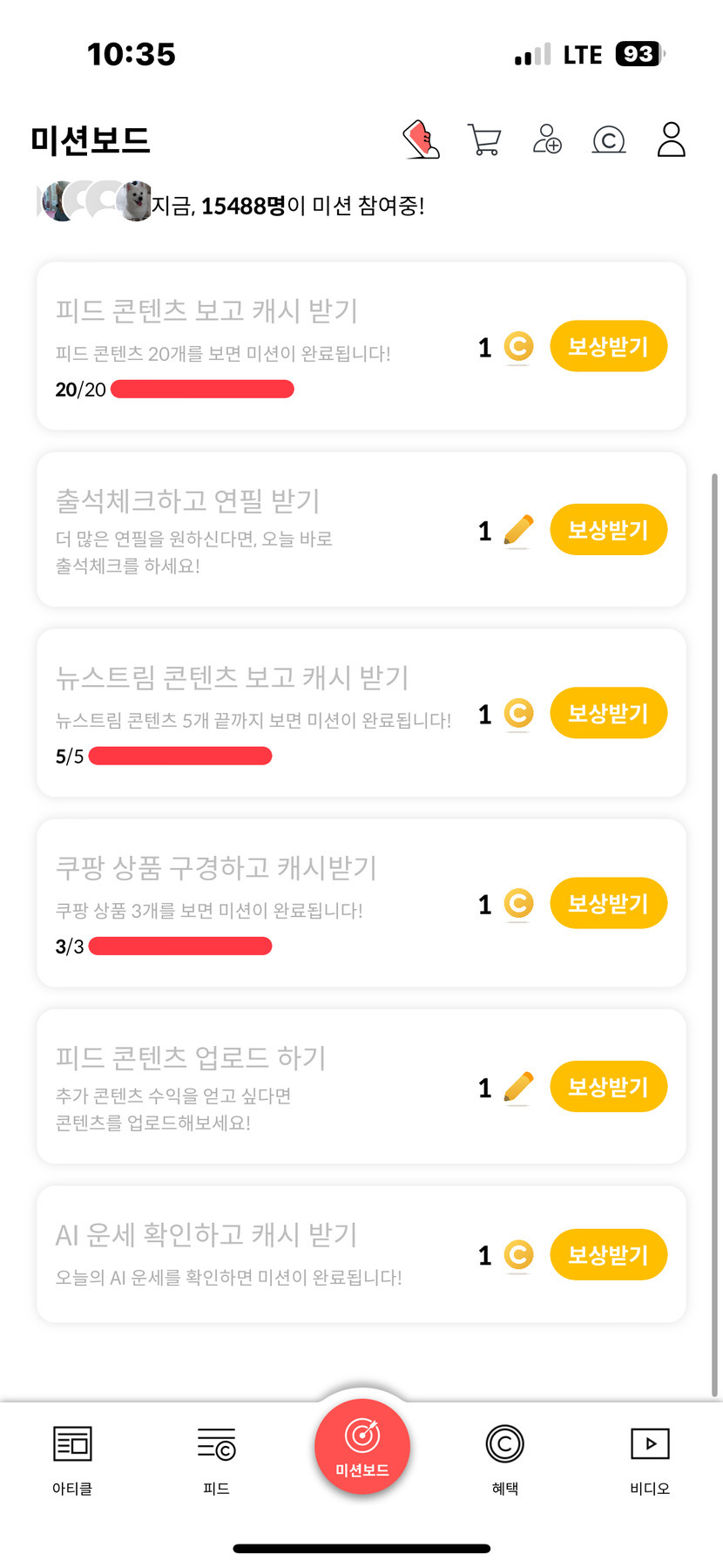Image resolution: width=723 pixels, height=1568 pixels.
Task: Open the profile person icon
Action: point(671,139)
